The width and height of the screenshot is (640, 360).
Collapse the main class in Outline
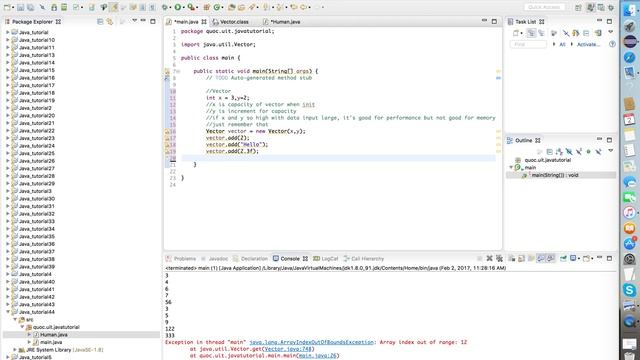pos(511,167)
